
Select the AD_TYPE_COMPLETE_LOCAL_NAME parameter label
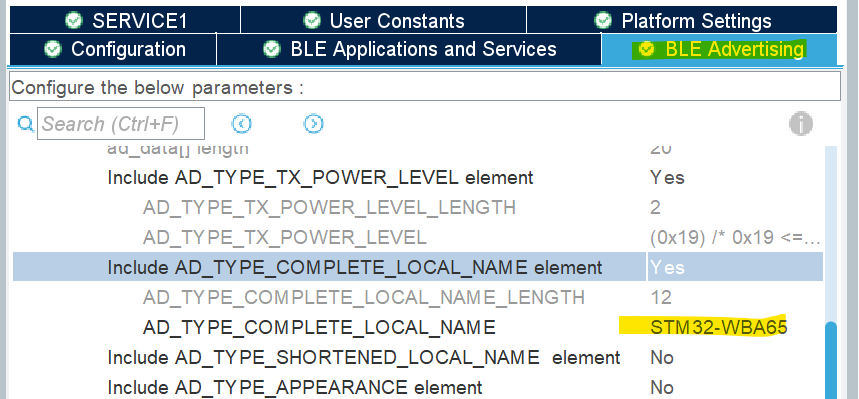tap(319, 327)
